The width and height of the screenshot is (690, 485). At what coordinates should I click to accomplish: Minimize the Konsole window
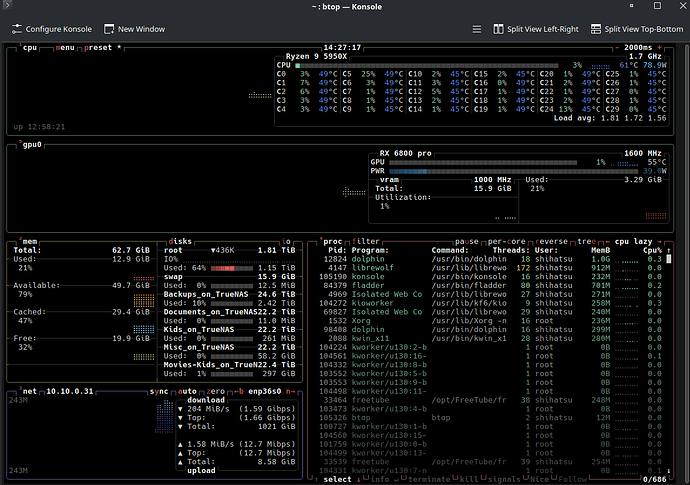click(x=631, y=6)
